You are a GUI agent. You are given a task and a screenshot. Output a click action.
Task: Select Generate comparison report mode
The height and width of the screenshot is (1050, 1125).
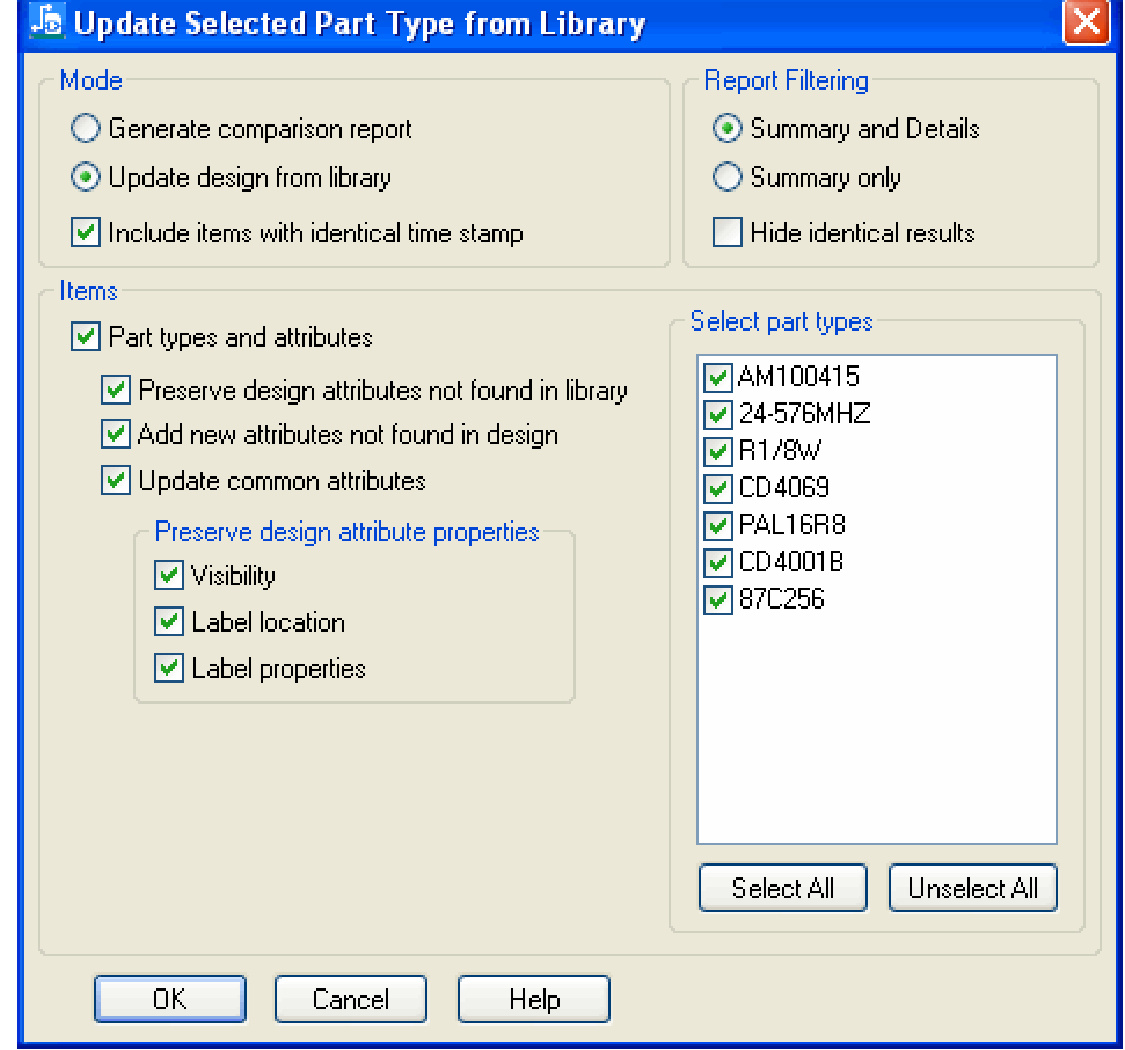point(87,129)
